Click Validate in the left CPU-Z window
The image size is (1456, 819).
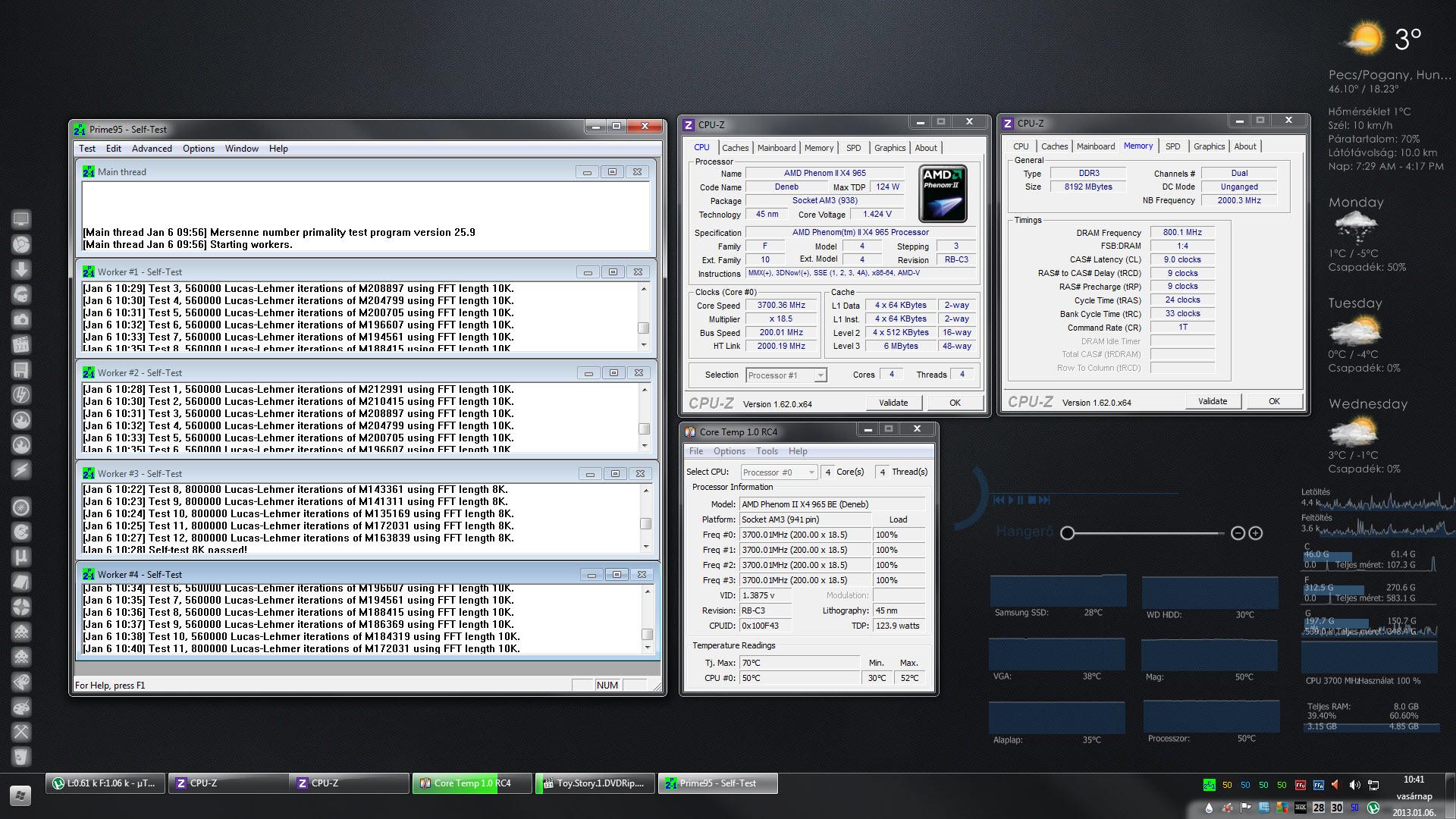tap(893, 403)
